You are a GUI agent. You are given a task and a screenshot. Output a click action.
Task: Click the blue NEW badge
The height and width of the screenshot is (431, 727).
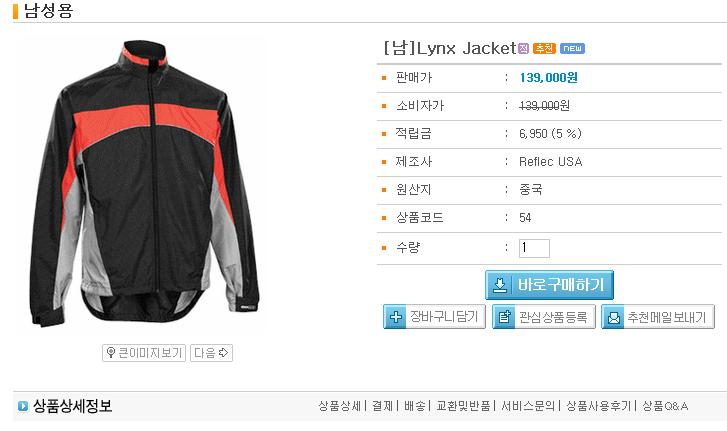pyautogui.click(x=573, y=48)
